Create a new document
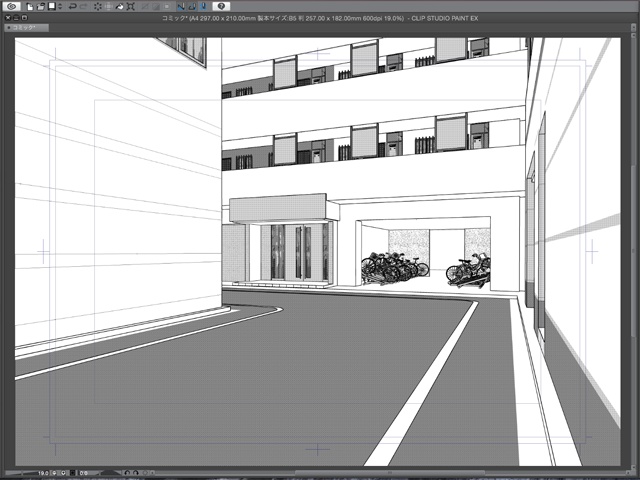The height and width of the screenshot is (480, 640). (29, 6)
